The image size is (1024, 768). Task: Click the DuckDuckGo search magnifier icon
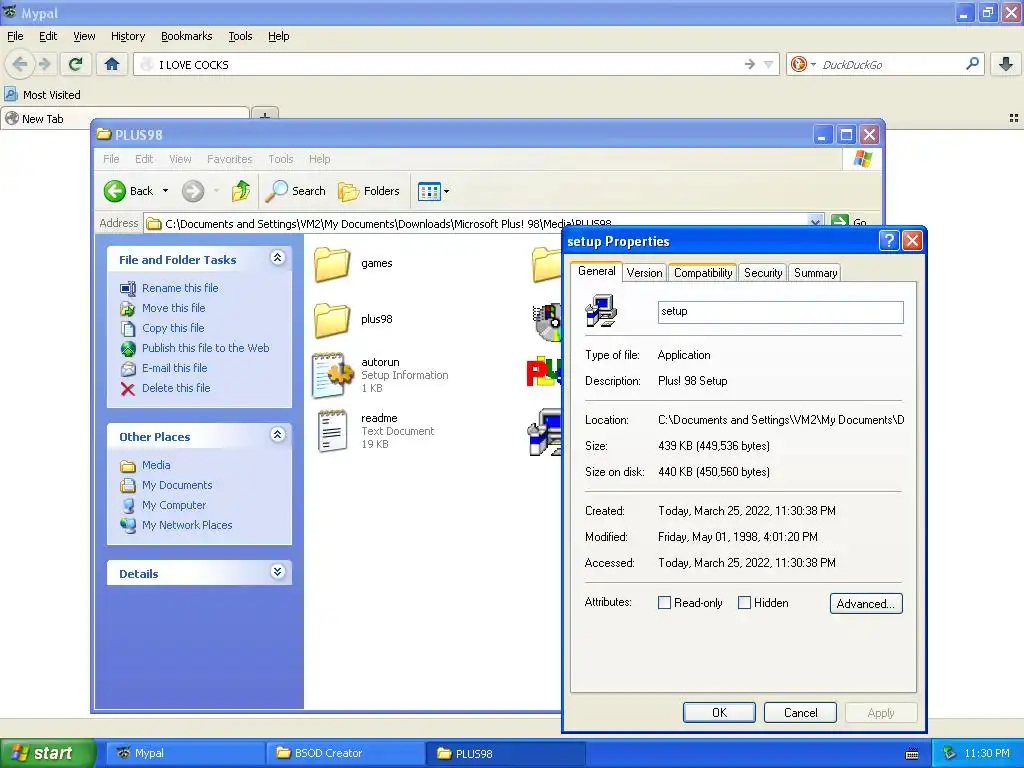[972, 64]
